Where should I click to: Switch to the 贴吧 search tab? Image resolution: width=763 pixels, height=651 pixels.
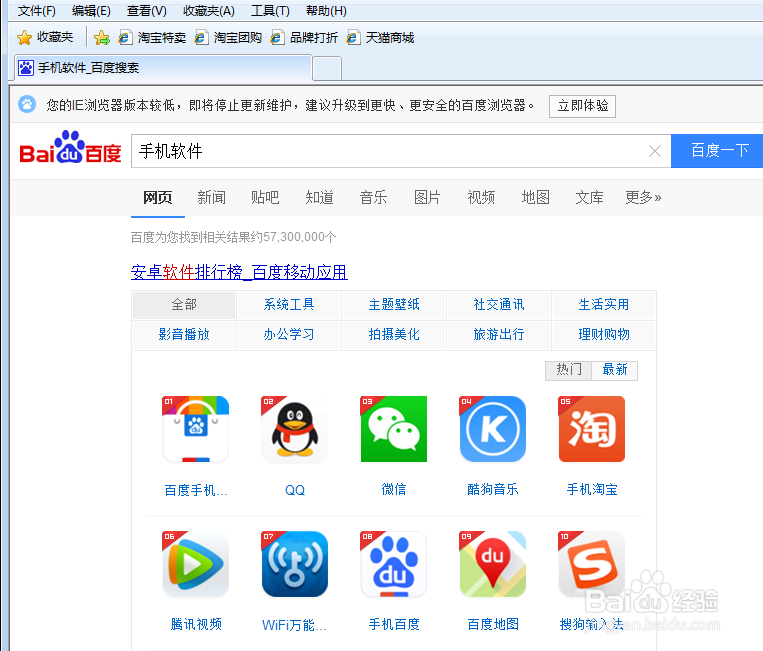(x=265, y=197)
